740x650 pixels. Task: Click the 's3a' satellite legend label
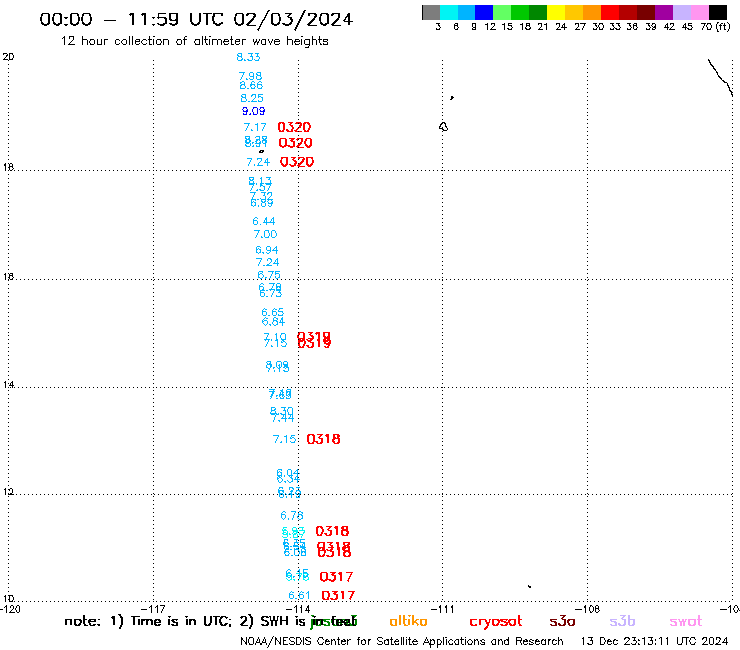[x=562, y=622]
